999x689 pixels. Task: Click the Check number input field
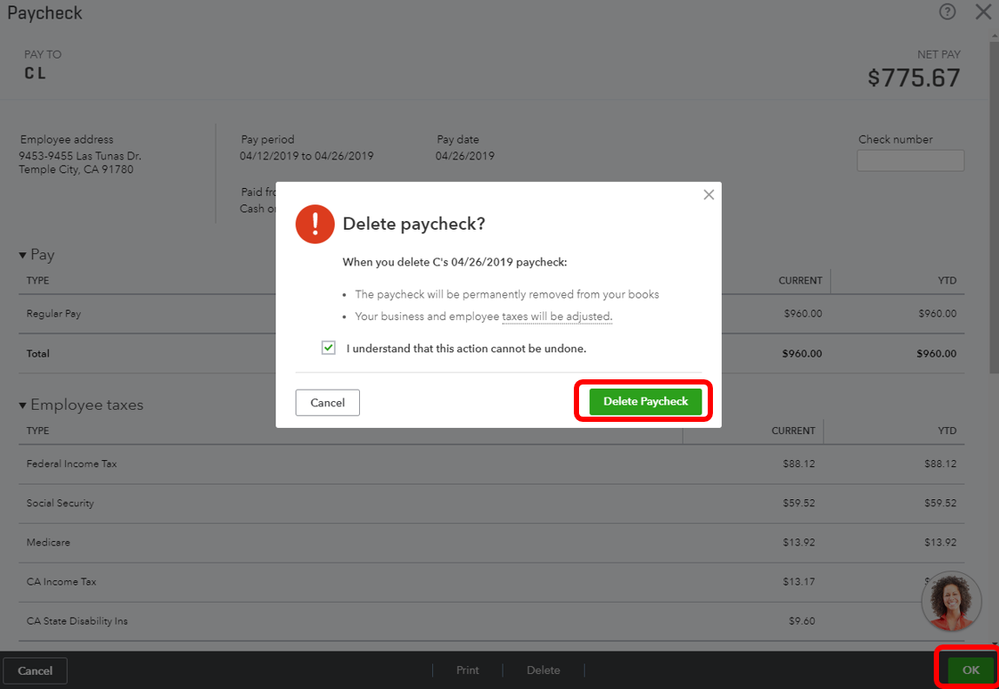point(910,160)
